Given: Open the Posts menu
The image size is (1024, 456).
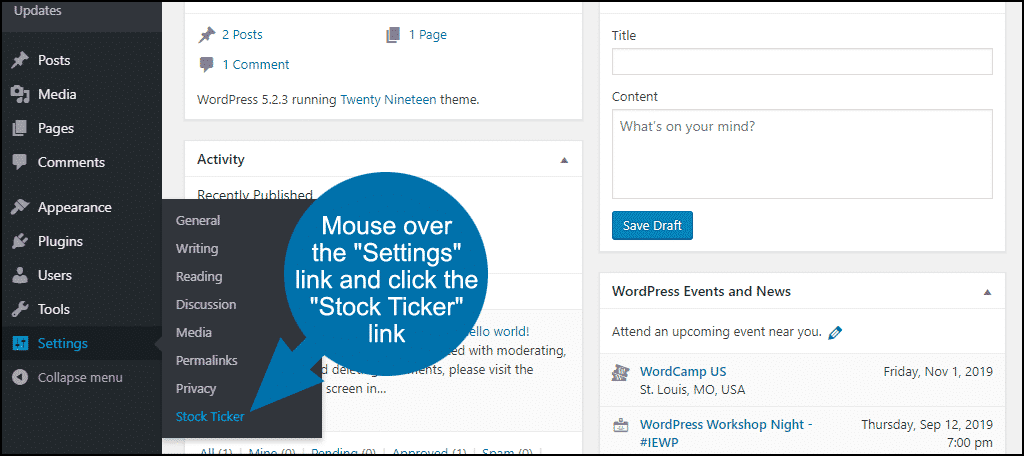Looking at the screenshot, I should pos(54,60).
